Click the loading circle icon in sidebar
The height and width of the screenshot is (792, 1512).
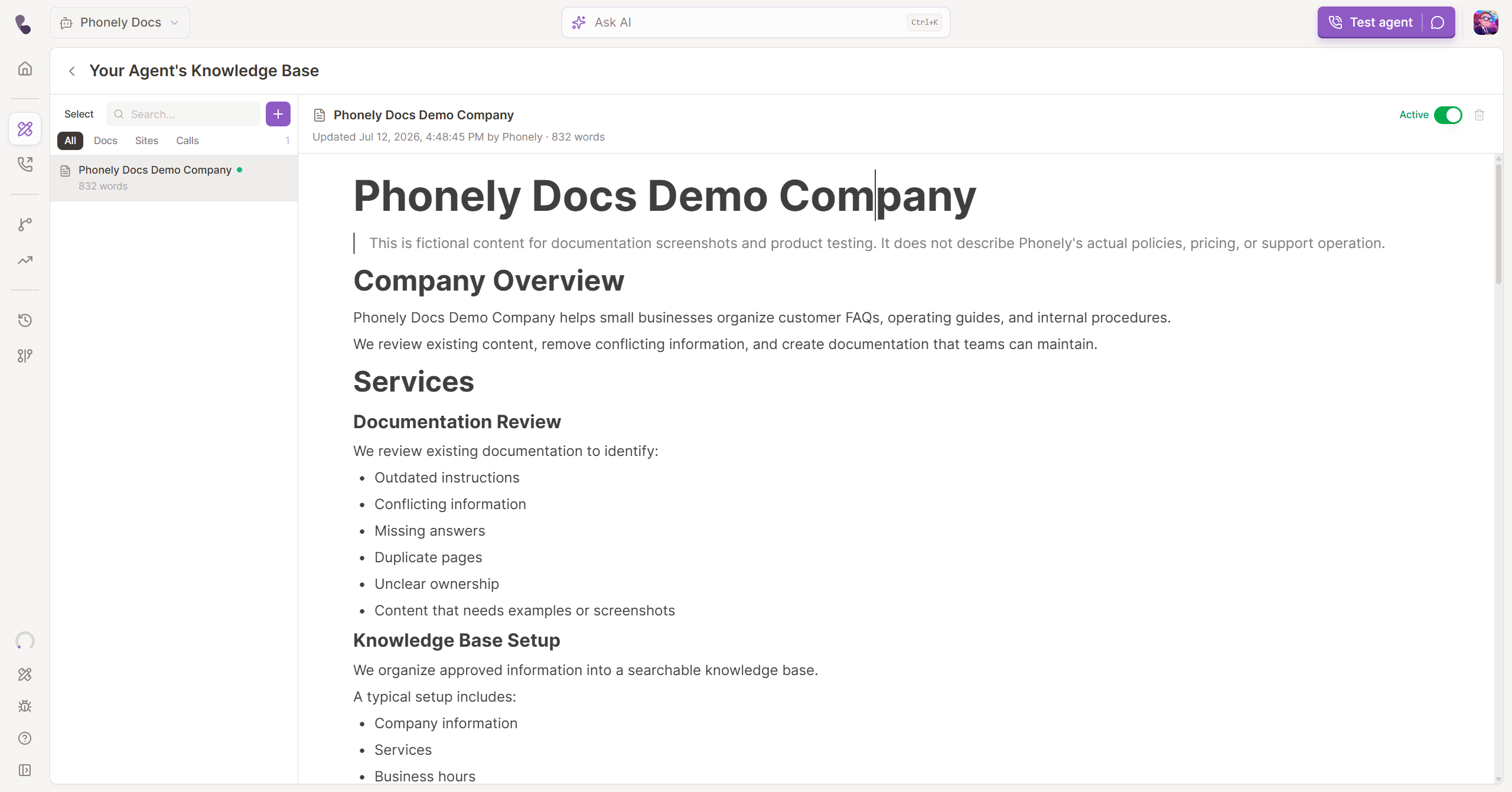click(25, 641)
